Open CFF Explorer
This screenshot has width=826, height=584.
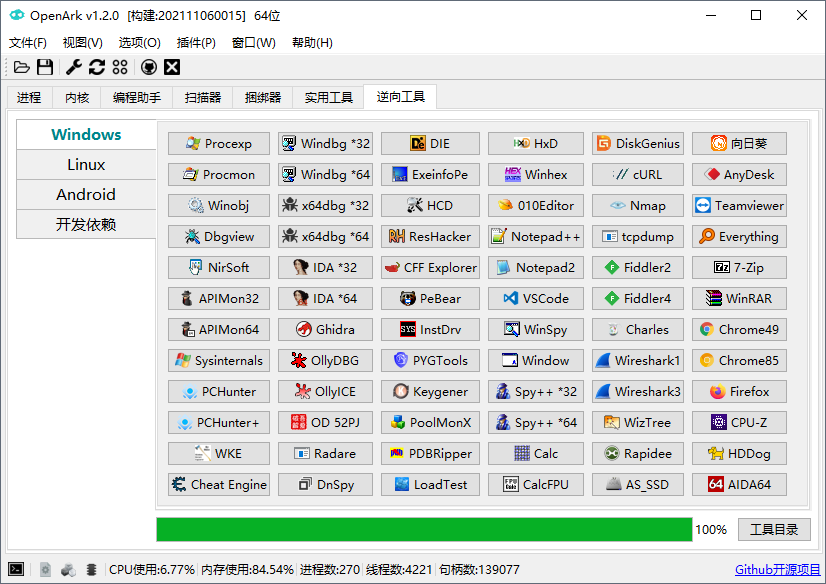pyautogui.click(x=430, y=268)
